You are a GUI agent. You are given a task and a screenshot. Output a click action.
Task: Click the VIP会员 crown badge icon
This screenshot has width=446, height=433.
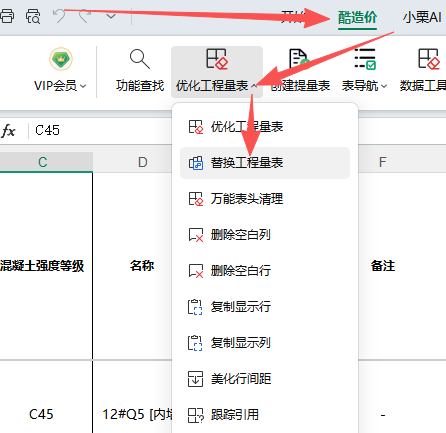[x=61, y=59]
